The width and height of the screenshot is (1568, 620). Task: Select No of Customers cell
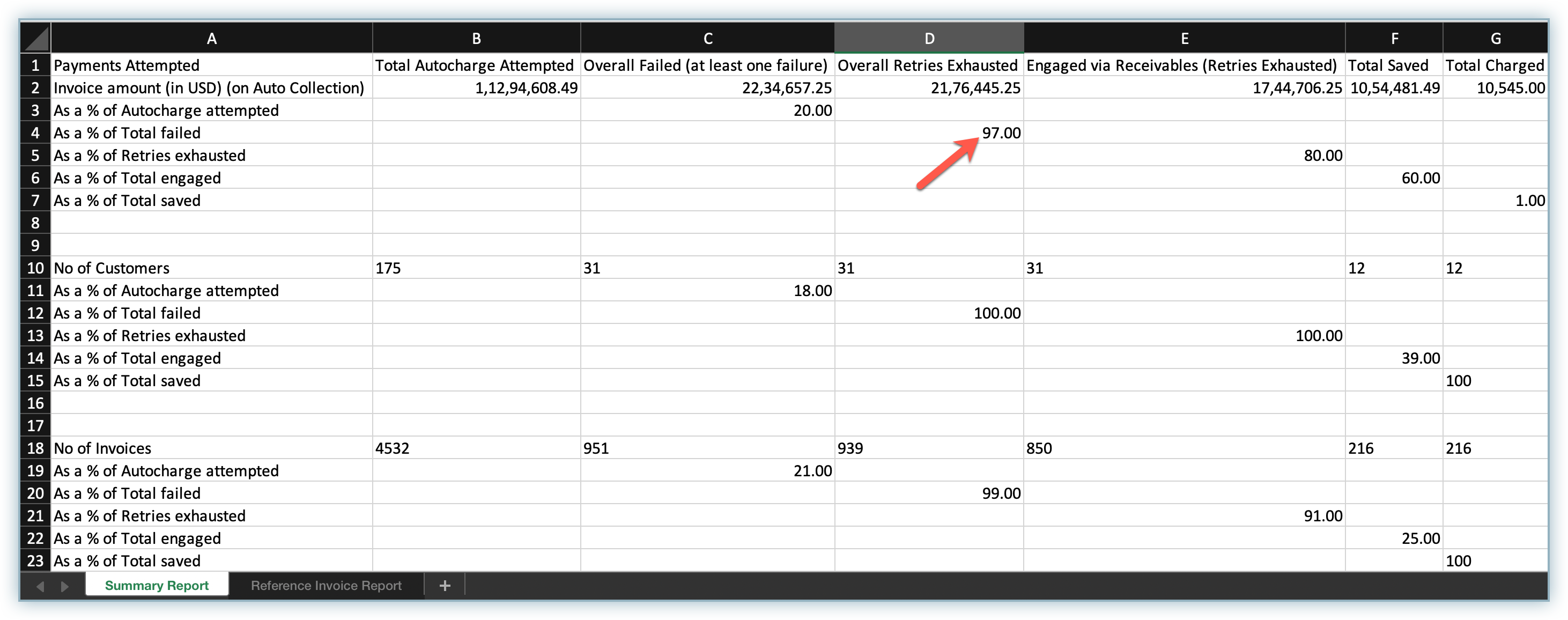click(x=211, y=268)
